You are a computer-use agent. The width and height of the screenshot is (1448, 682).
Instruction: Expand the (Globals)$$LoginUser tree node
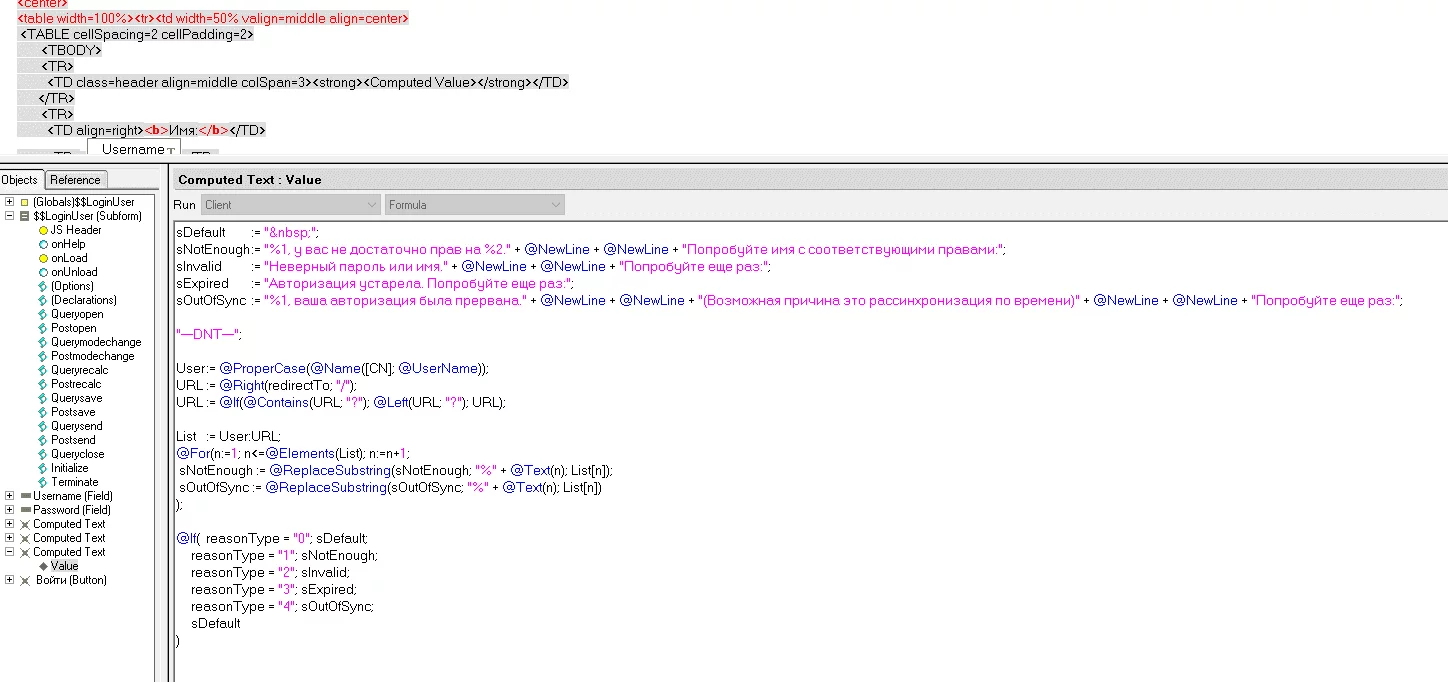click(x=9, y=202)
